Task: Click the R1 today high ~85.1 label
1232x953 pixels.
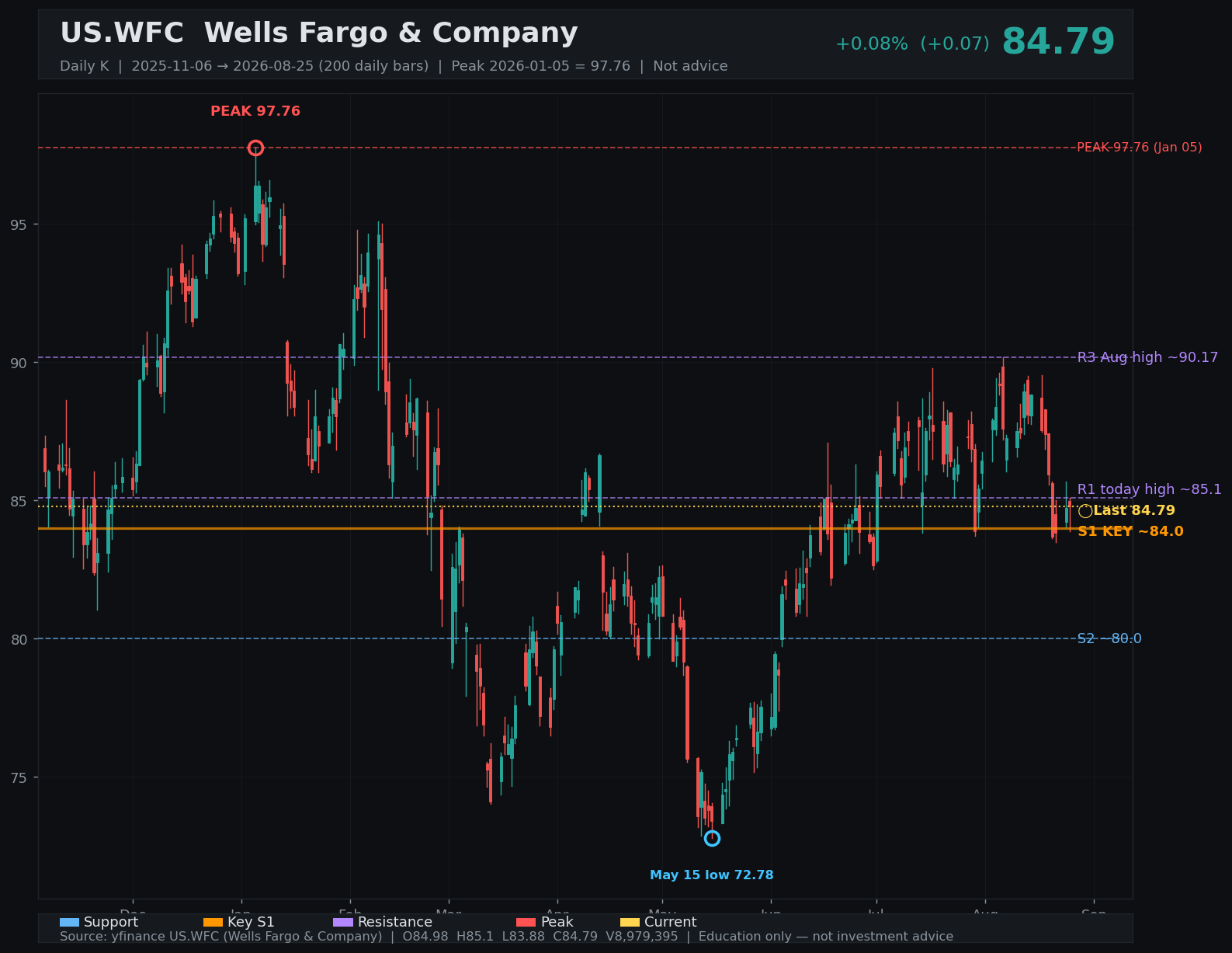Action: pyautogui.click(x=1149, y=489)
